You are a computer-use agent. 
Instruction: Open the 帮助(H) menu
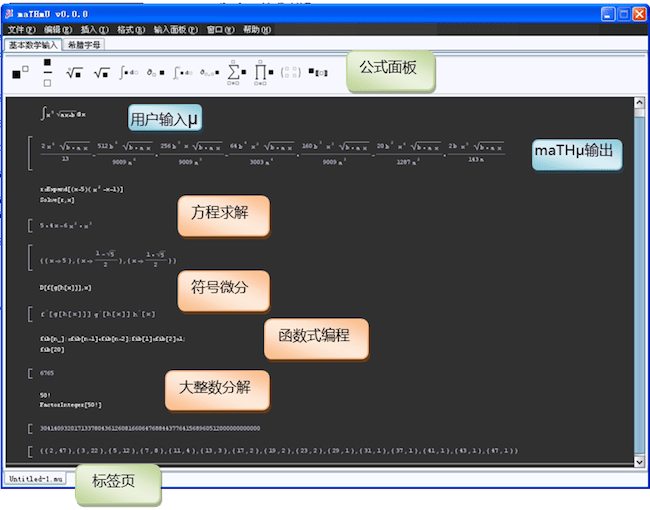click(257, 29)
